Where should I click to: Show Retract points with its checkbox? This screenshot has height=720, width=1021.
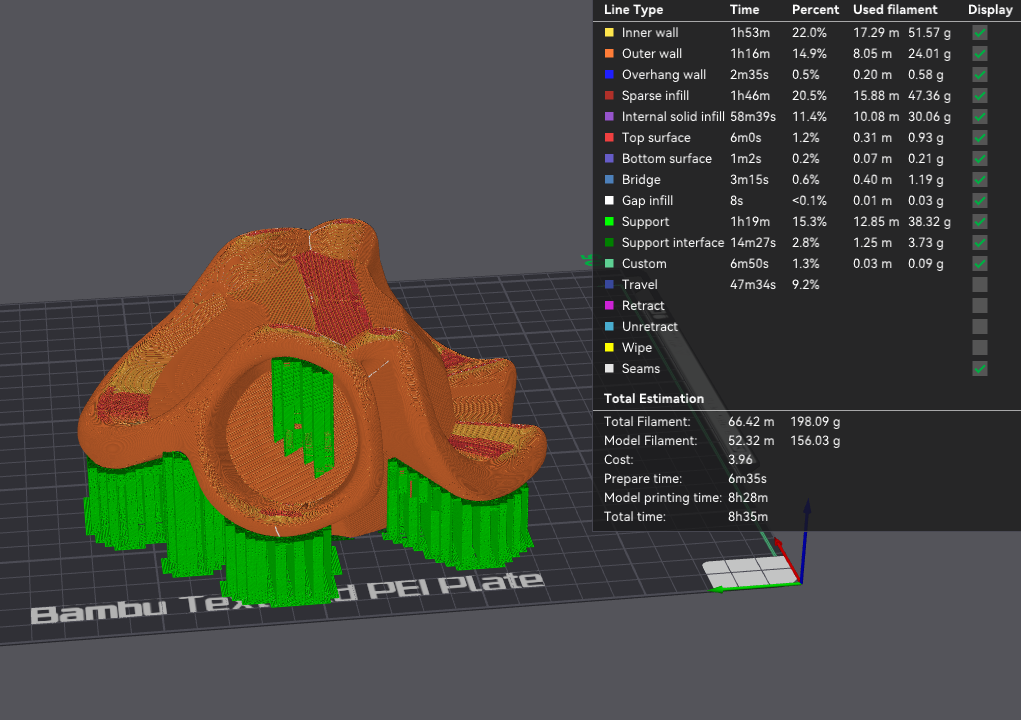[980, 306]
